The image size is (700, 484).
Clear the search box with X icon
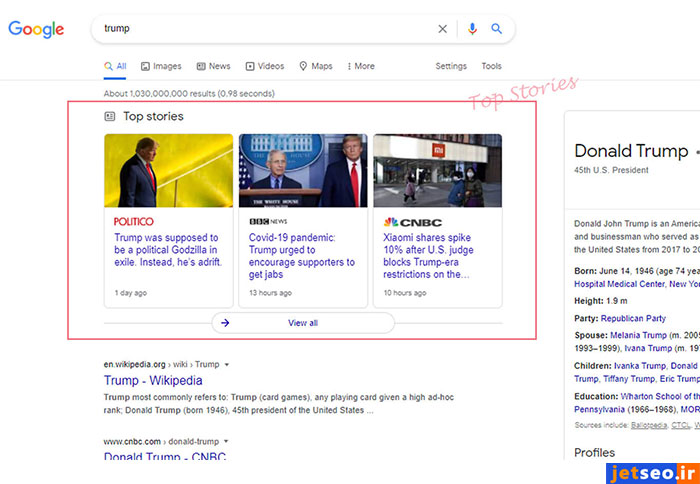click(443, 29)
